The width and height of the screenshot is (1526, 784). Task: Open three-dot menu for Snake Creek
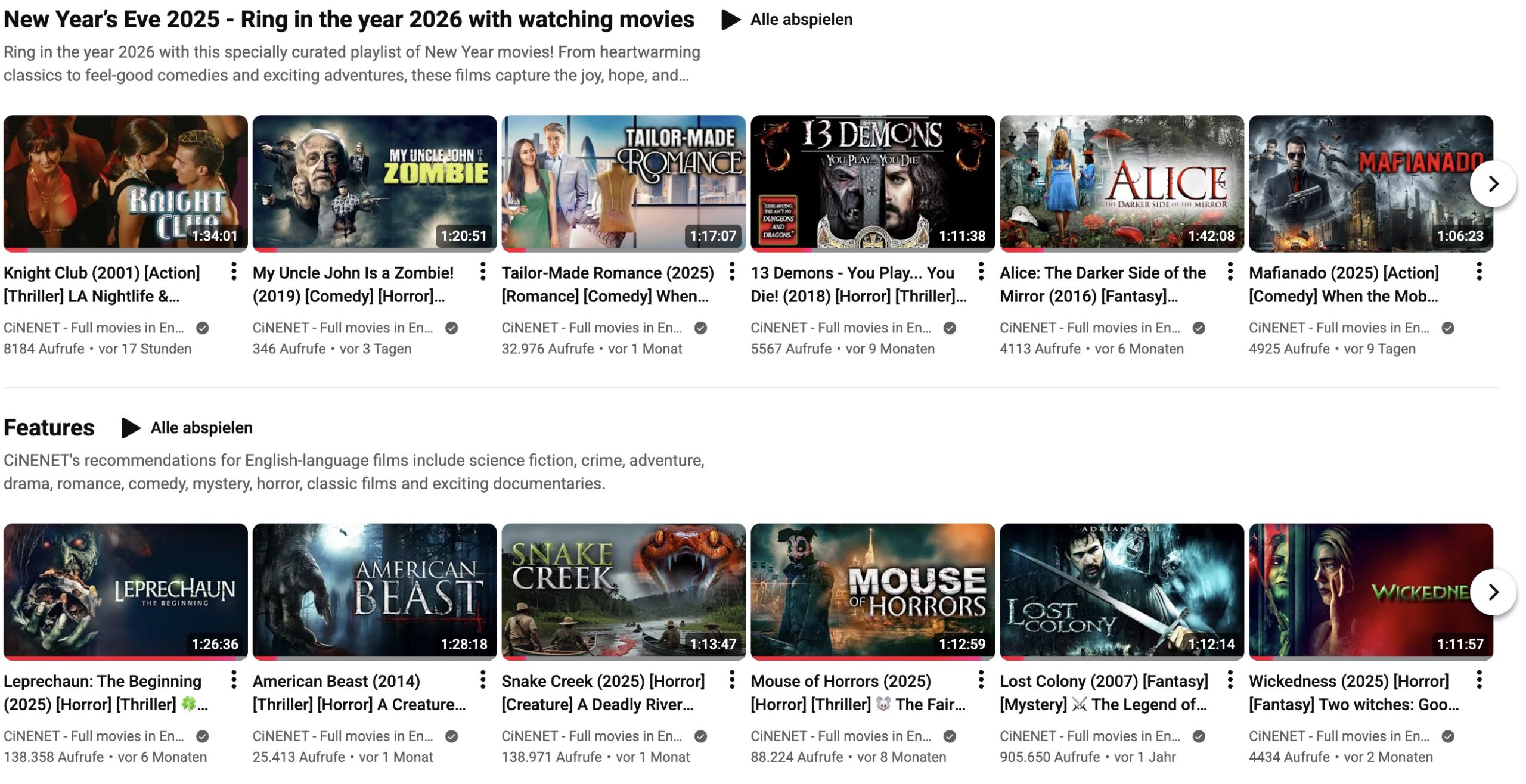(x=732, y=680)
